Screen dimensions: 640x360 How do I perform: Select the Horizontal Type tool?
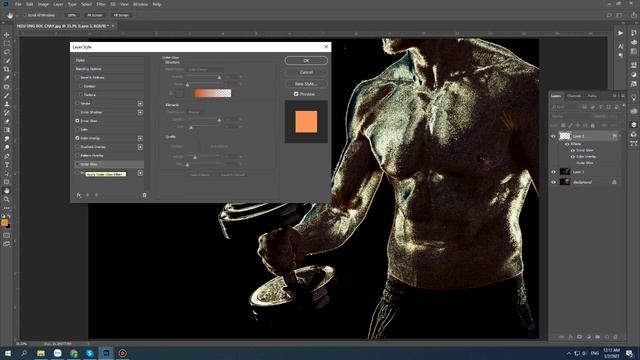point(7,164)
